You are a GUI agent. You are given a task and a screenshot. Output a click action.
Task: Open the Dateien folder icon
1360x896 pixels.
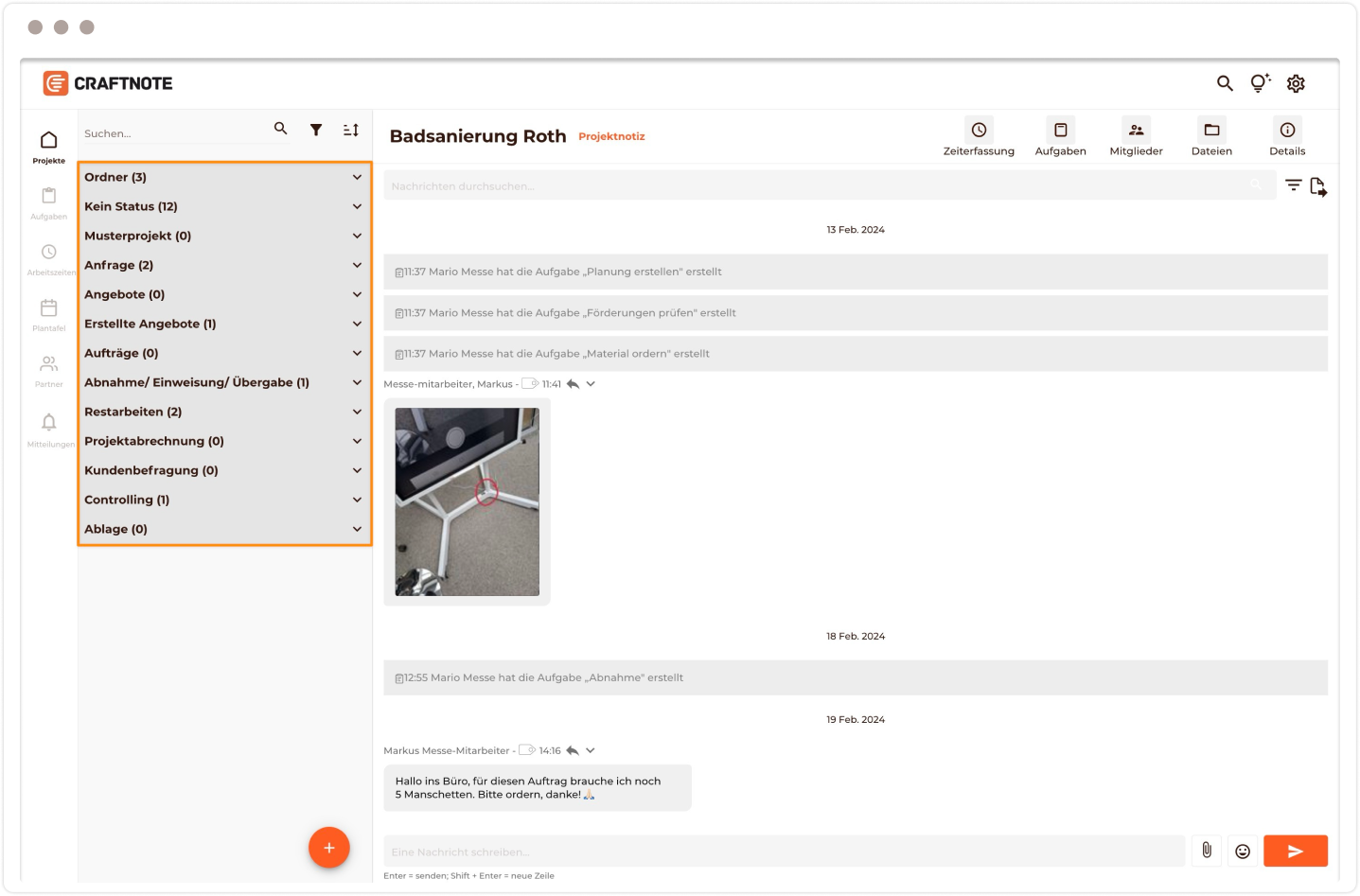tap(1211, 131)
